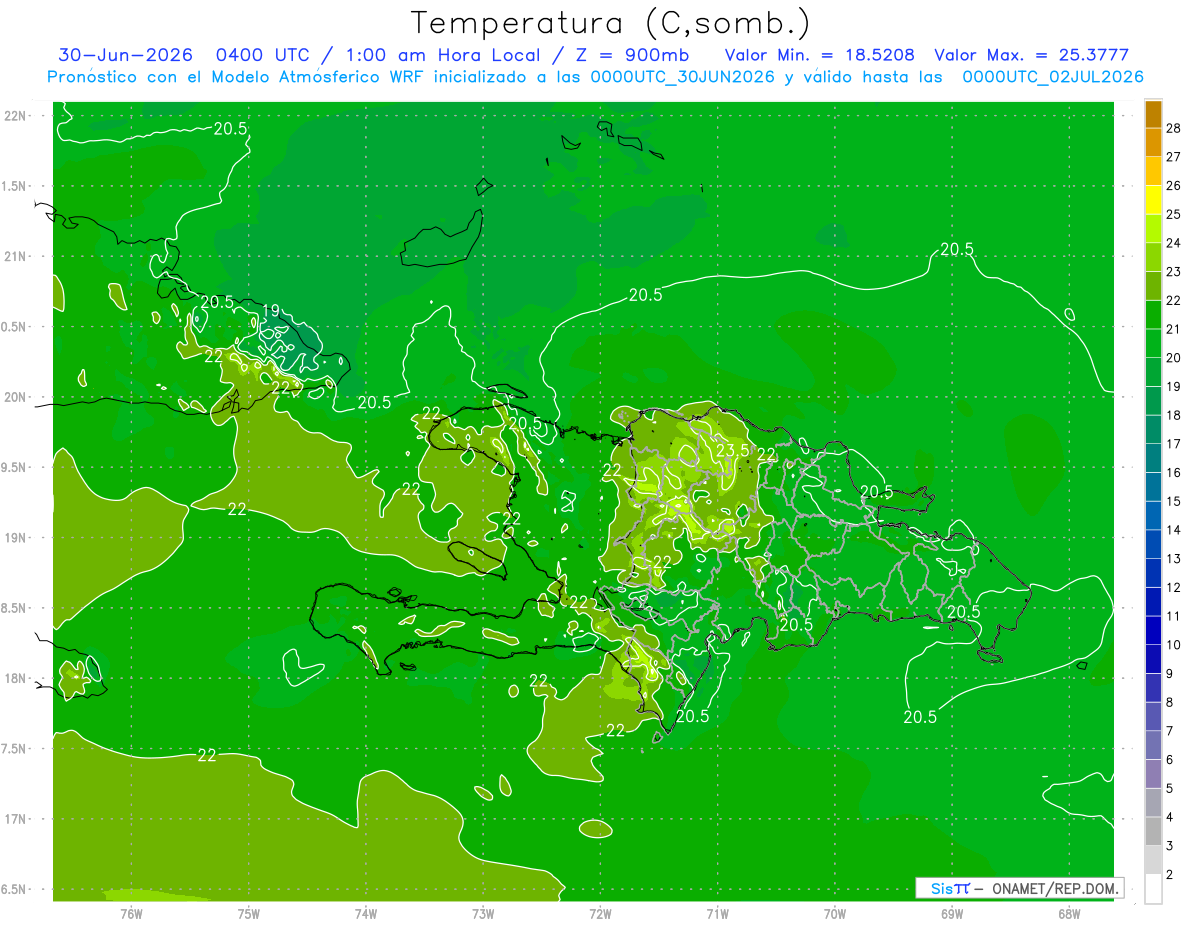This screenshot has width=1200, height=927.
Task: Click the legend value "2"
Action: pyautogui.click(x=1171, y=875)
